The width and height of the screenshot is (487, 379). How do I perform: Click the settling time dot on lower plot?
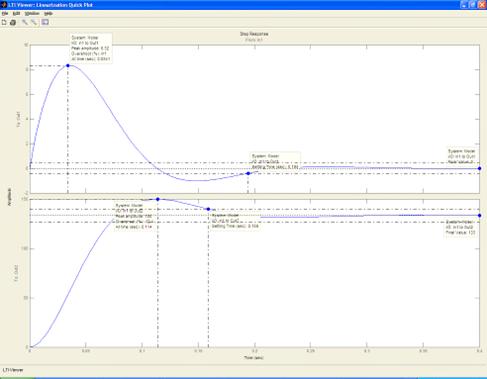pos(208,209)
